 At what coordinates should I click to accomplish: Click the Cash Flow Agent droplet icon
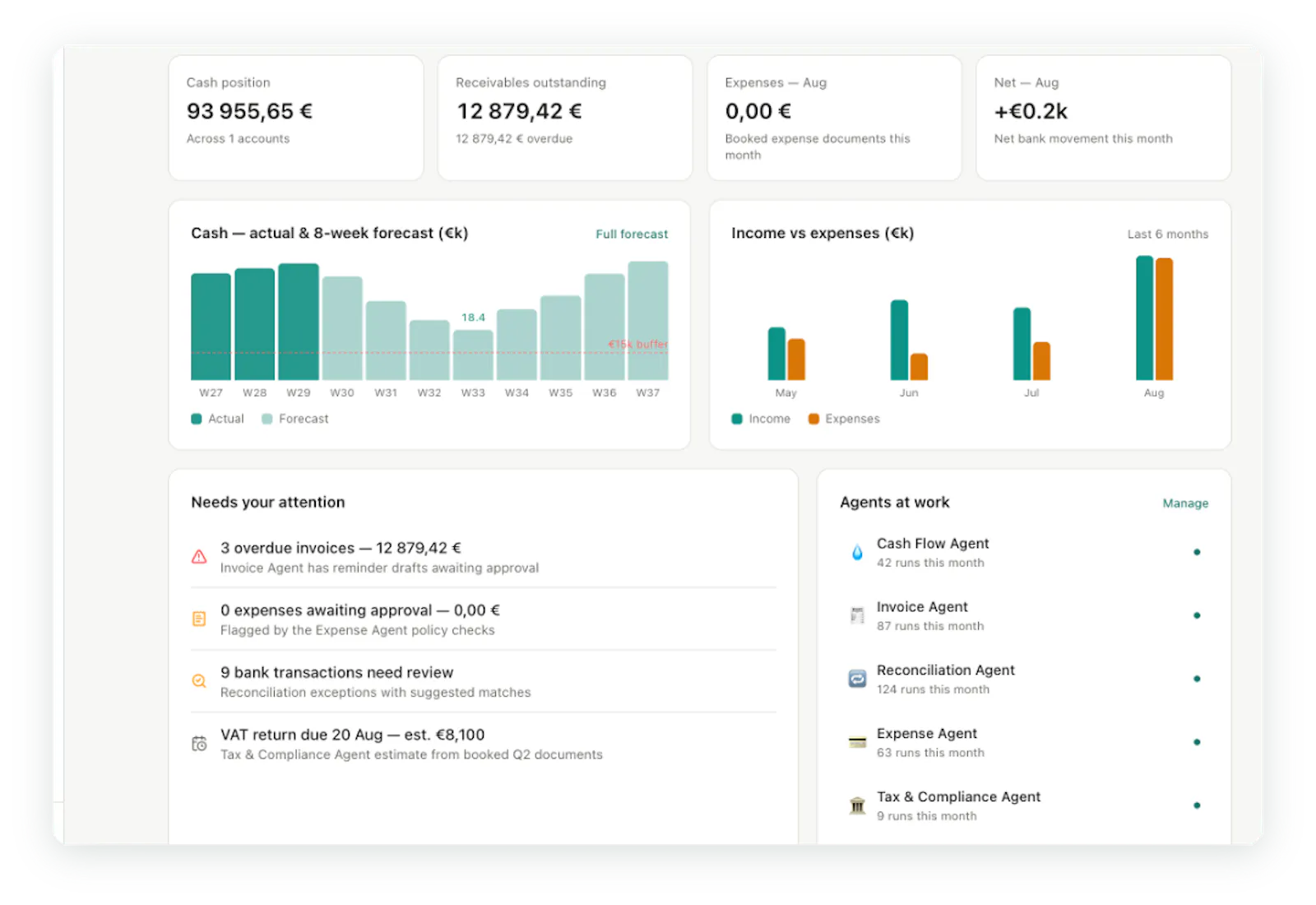857,552
